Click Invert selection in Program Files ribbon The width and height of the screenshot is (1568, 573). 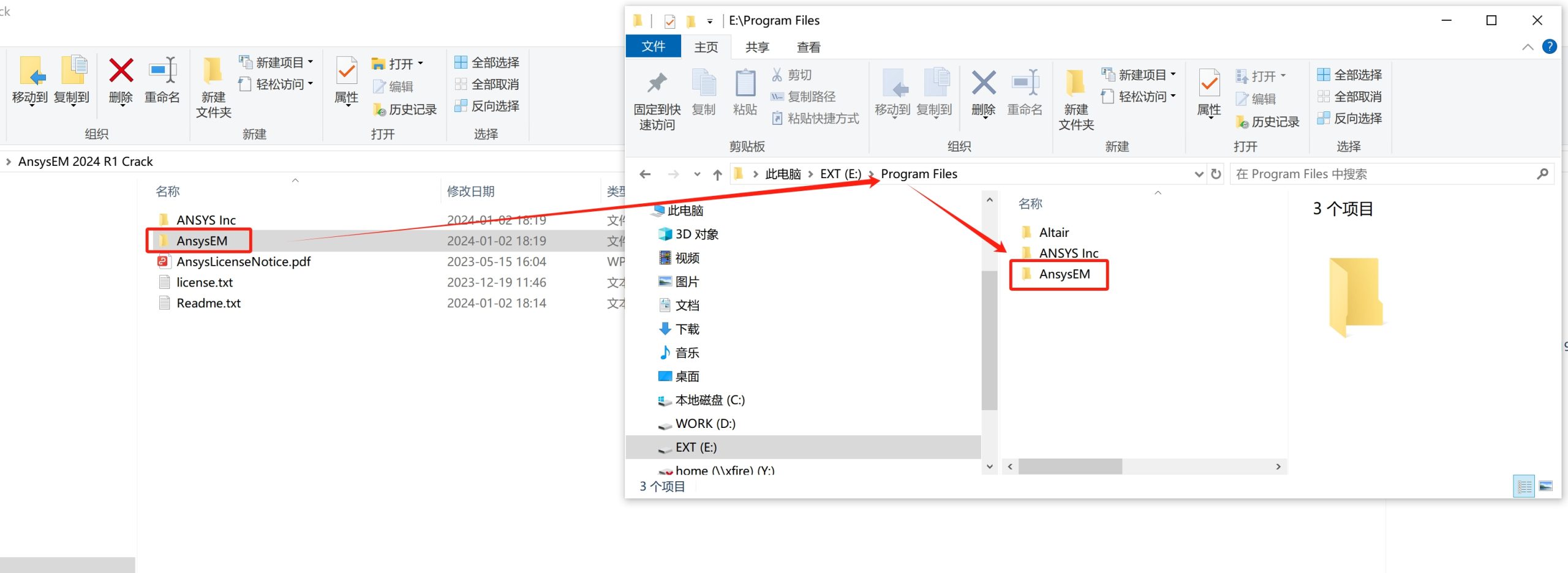(x=1349, y=118)
